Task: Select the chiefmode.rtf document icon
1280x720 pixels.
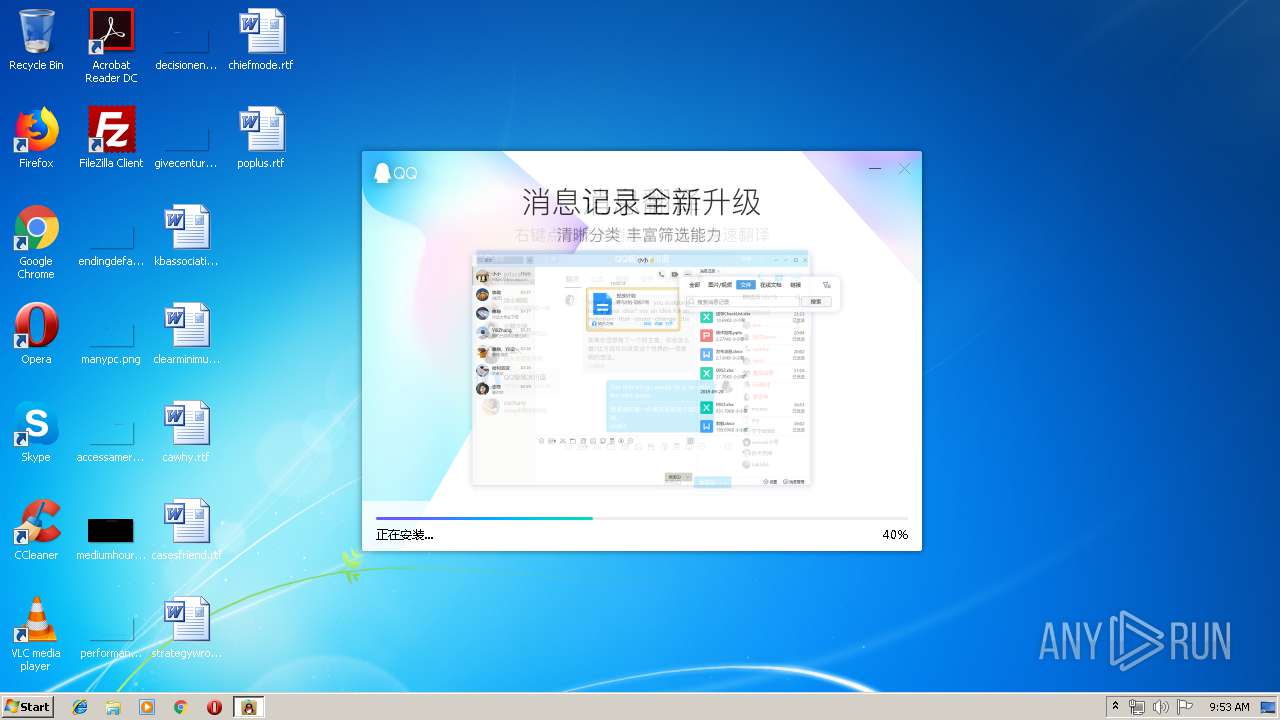Action: 261,40
